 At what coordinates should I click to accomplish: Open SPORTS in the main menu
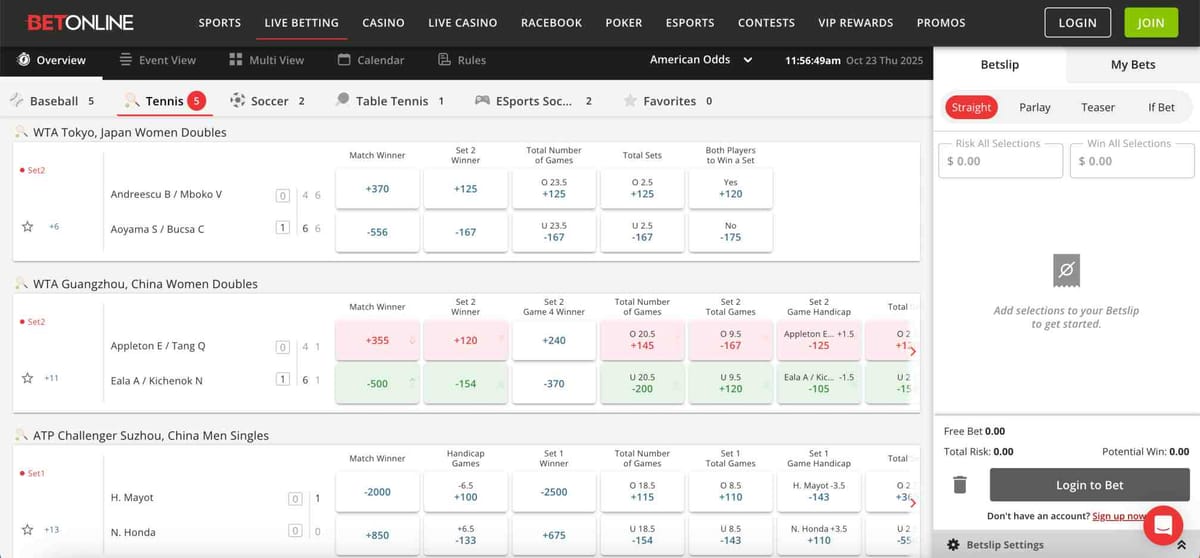tap(220, 23)
